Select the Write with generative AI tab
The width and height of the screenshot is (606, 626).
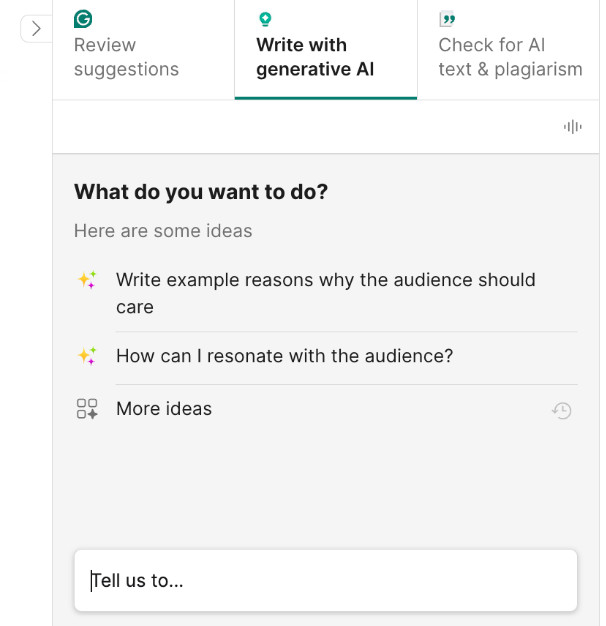326,50
